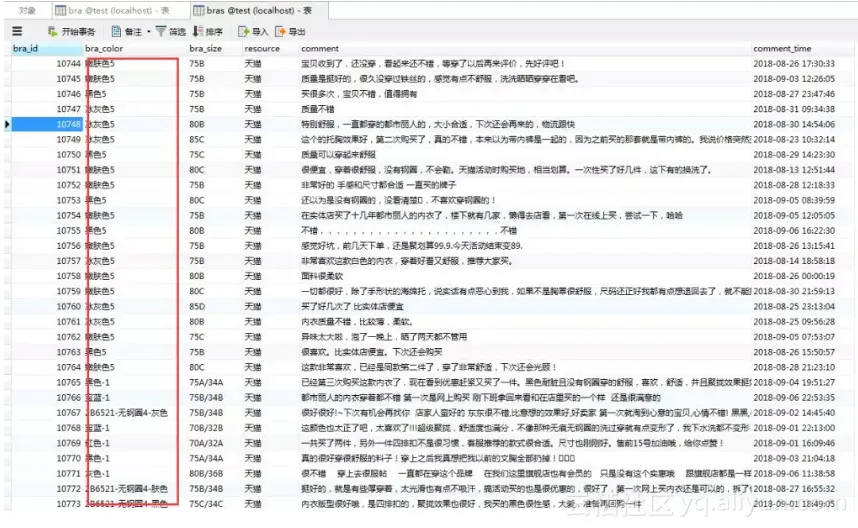Viewport: 858px width, 528px height.
Task: Click bra_color cell B6521-无钢圈4-灰色 in row 10767
Action: [x=127, y=413]
